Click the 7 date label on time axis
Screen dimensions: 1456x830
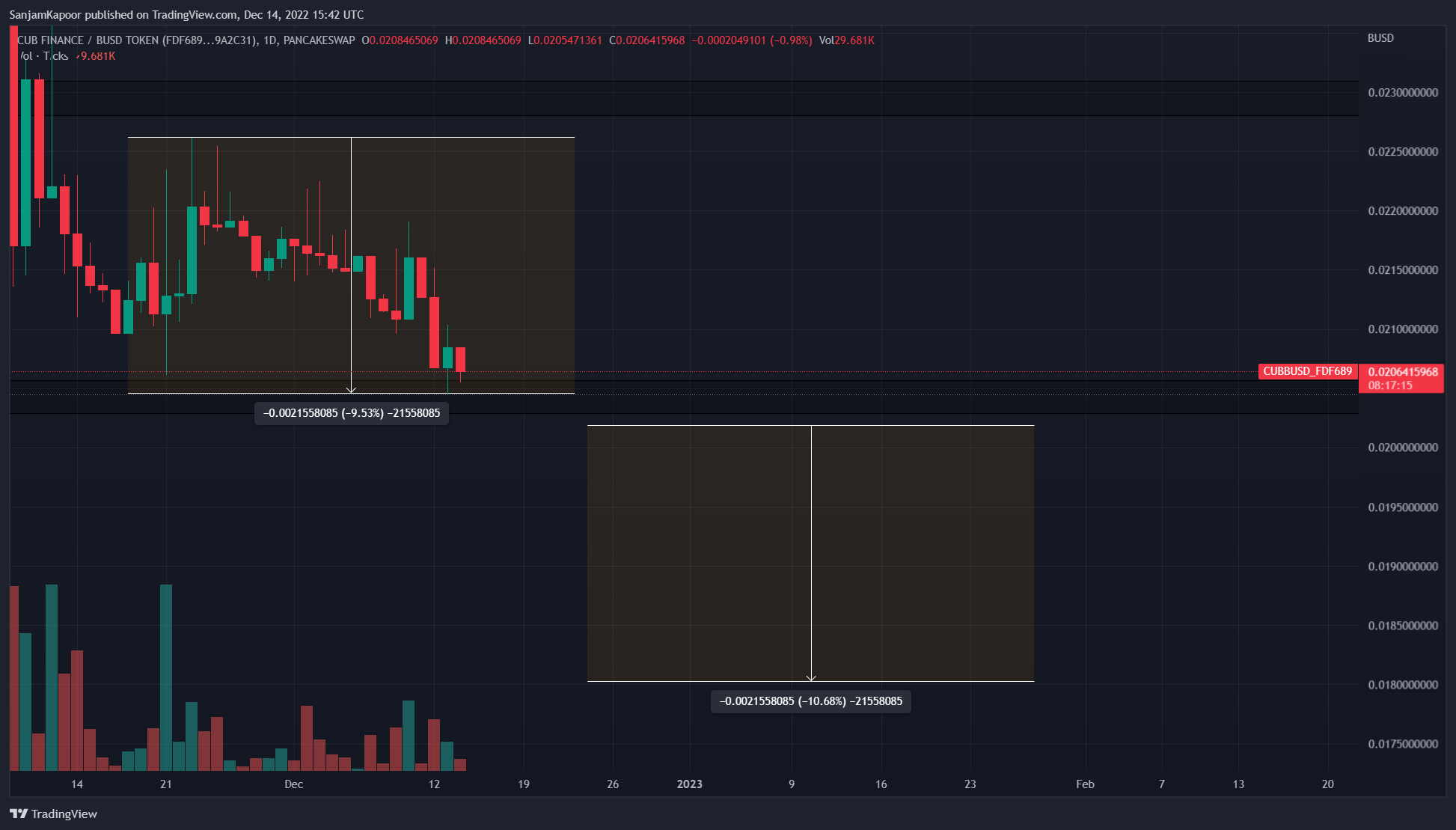pos(1162,784)
